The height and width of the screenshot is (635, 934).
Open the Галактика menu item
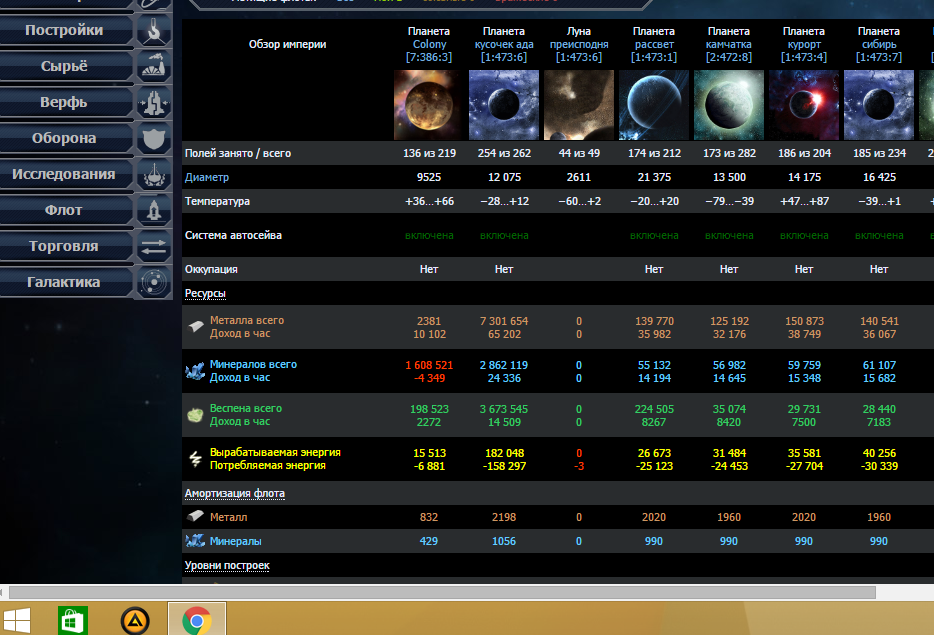point(64,282)
